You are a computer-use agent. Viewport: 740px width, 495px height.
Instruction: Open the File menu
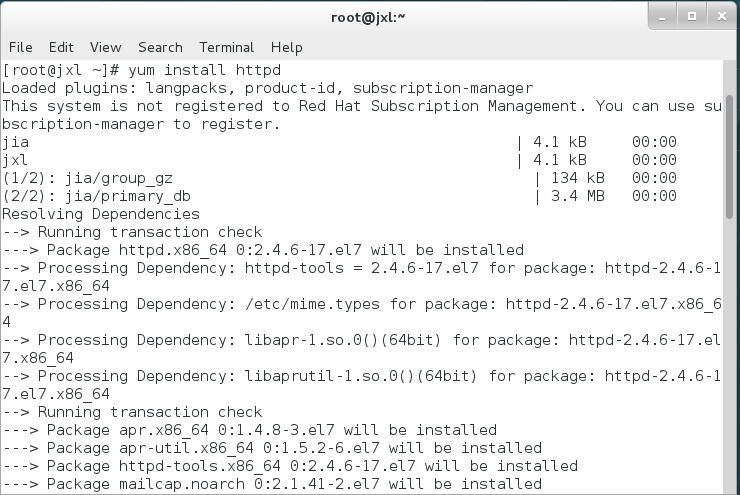tap(21, 47)
